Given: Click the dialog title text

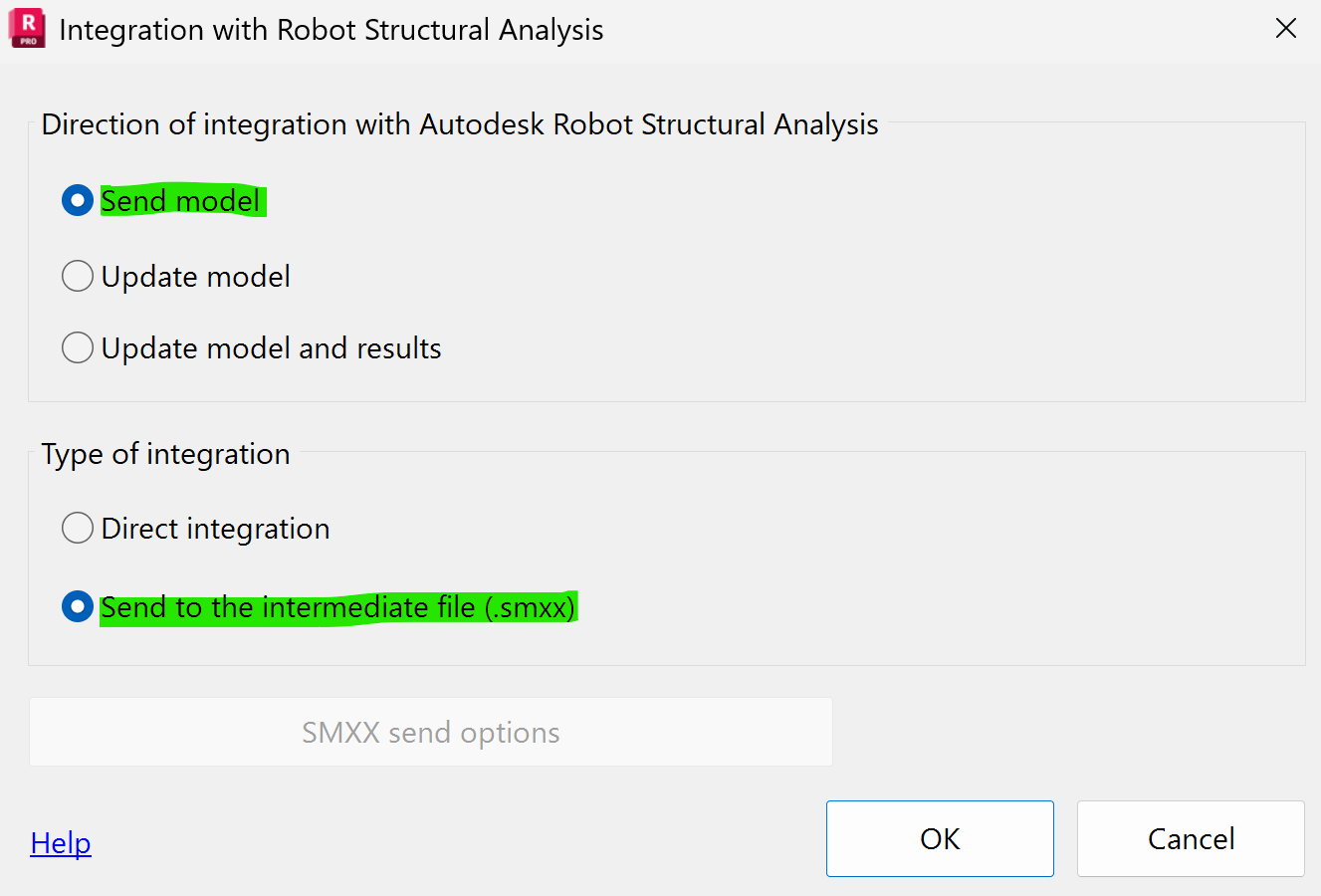Looking at the screenshot, I should point(331,29).
